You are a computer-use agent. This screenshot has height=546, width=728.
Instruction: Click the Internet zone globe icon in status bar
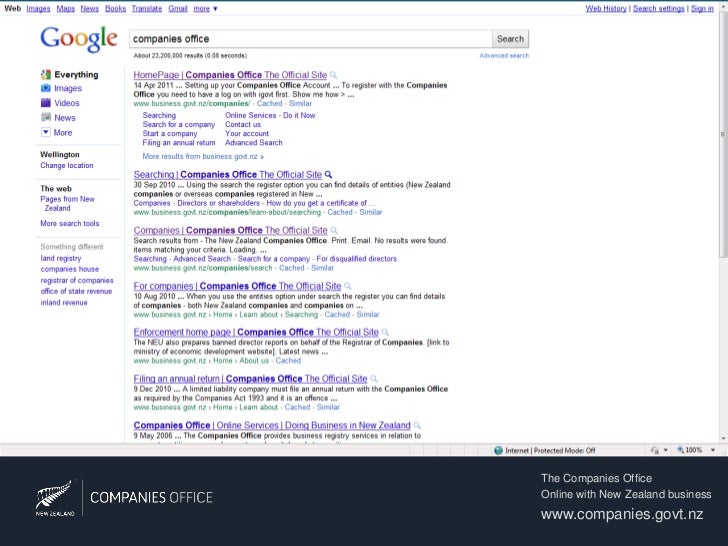tap(498, 450)
